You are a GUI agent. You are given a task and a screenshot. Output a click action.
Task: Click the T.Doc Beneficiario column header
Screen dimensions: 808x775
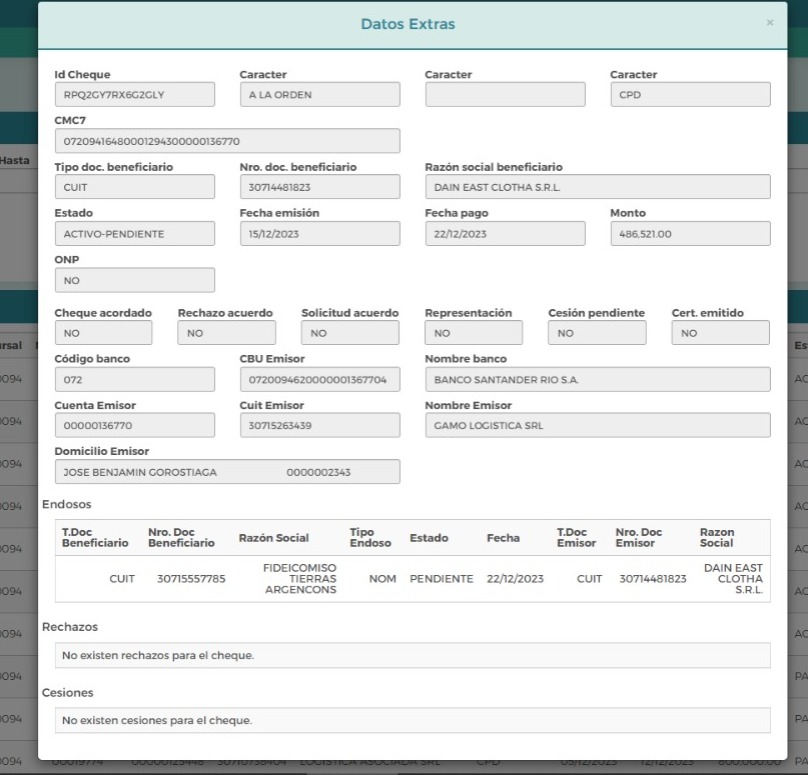(95, 537)
